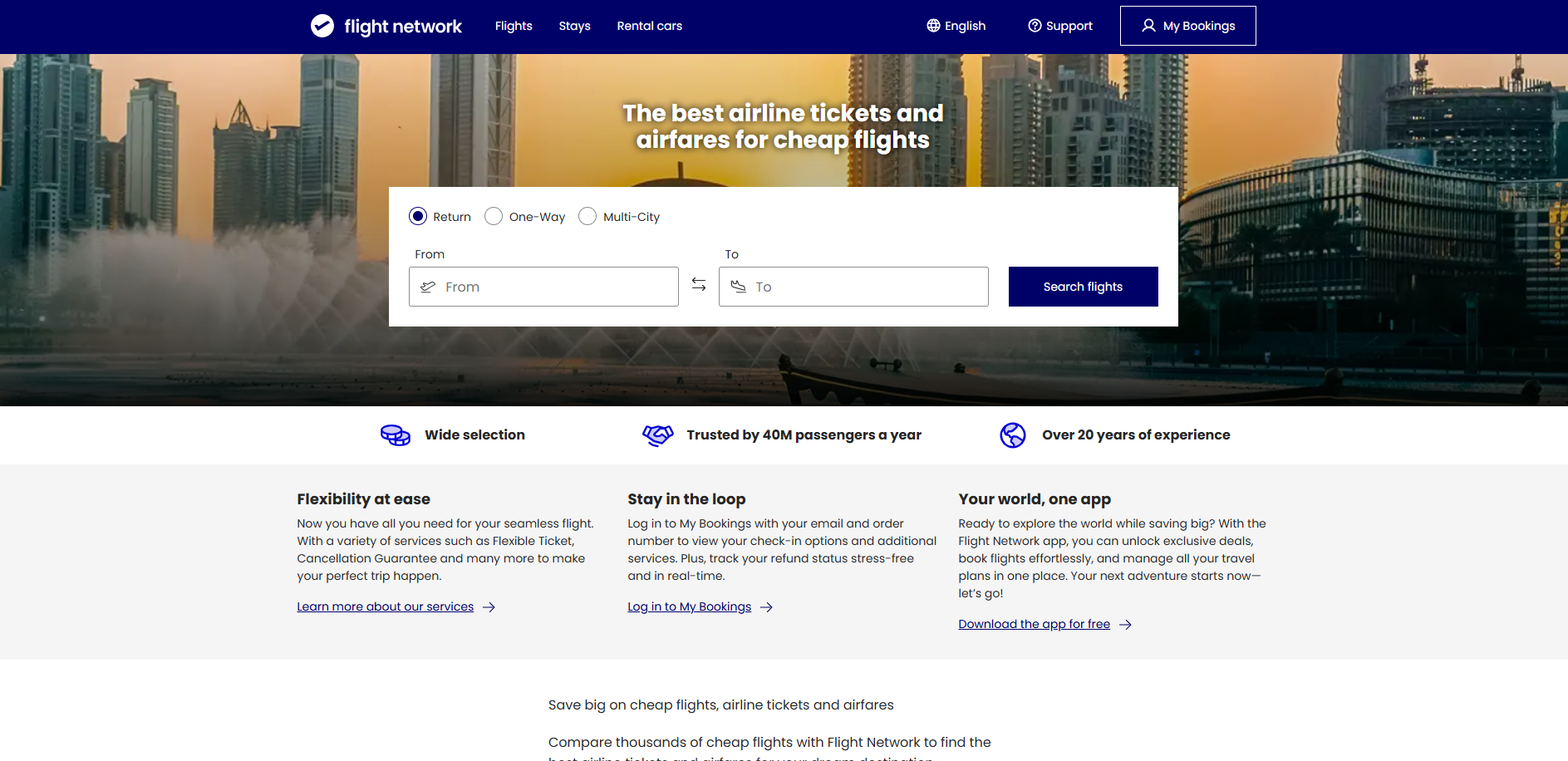The height and width of the screenshot is (761, 1568).
Task: Click the swap airports arrows icon
Action: (699, 285)
